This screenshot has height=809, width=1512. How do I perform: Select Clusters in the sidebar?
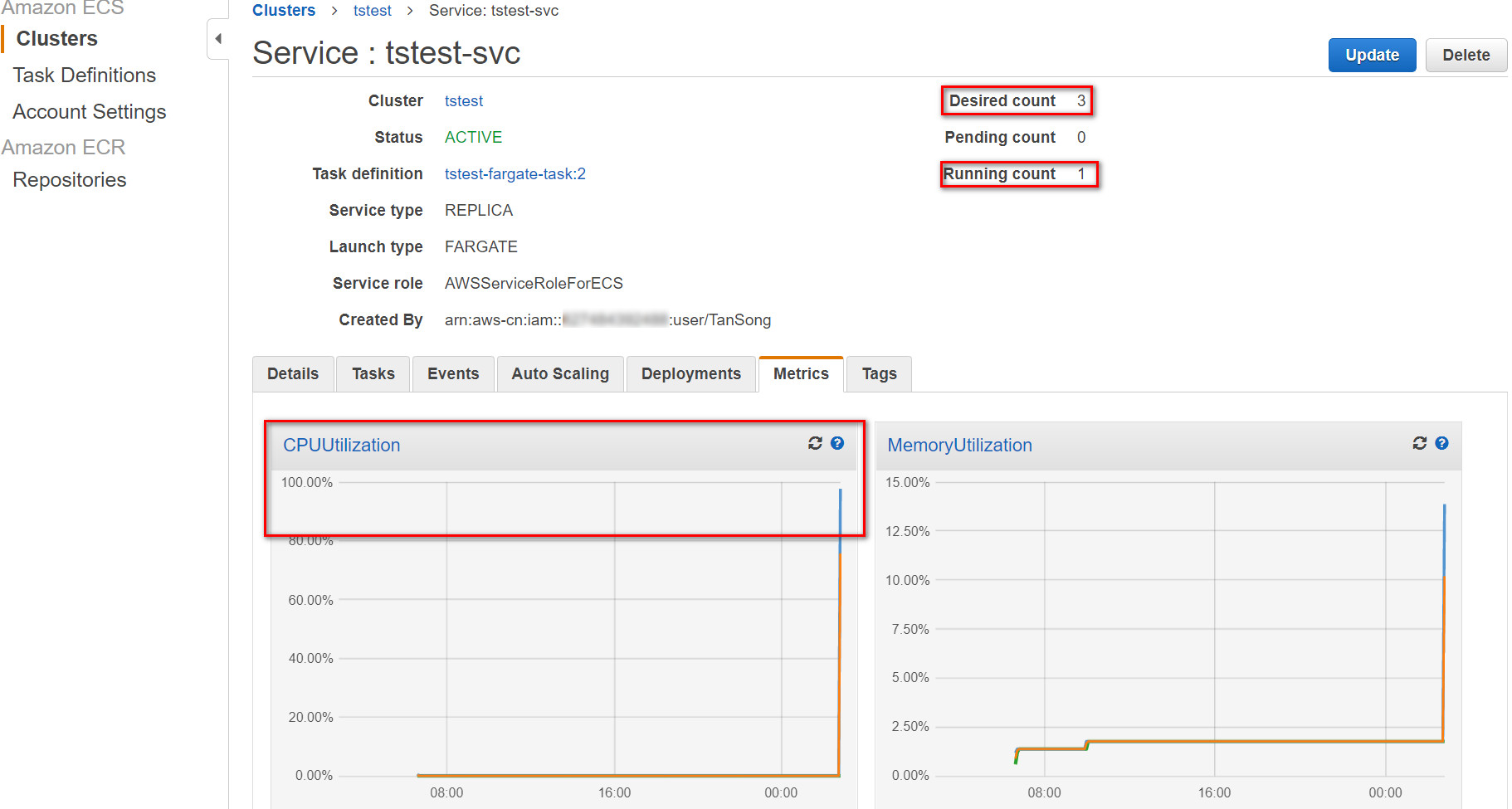(57, 38)
